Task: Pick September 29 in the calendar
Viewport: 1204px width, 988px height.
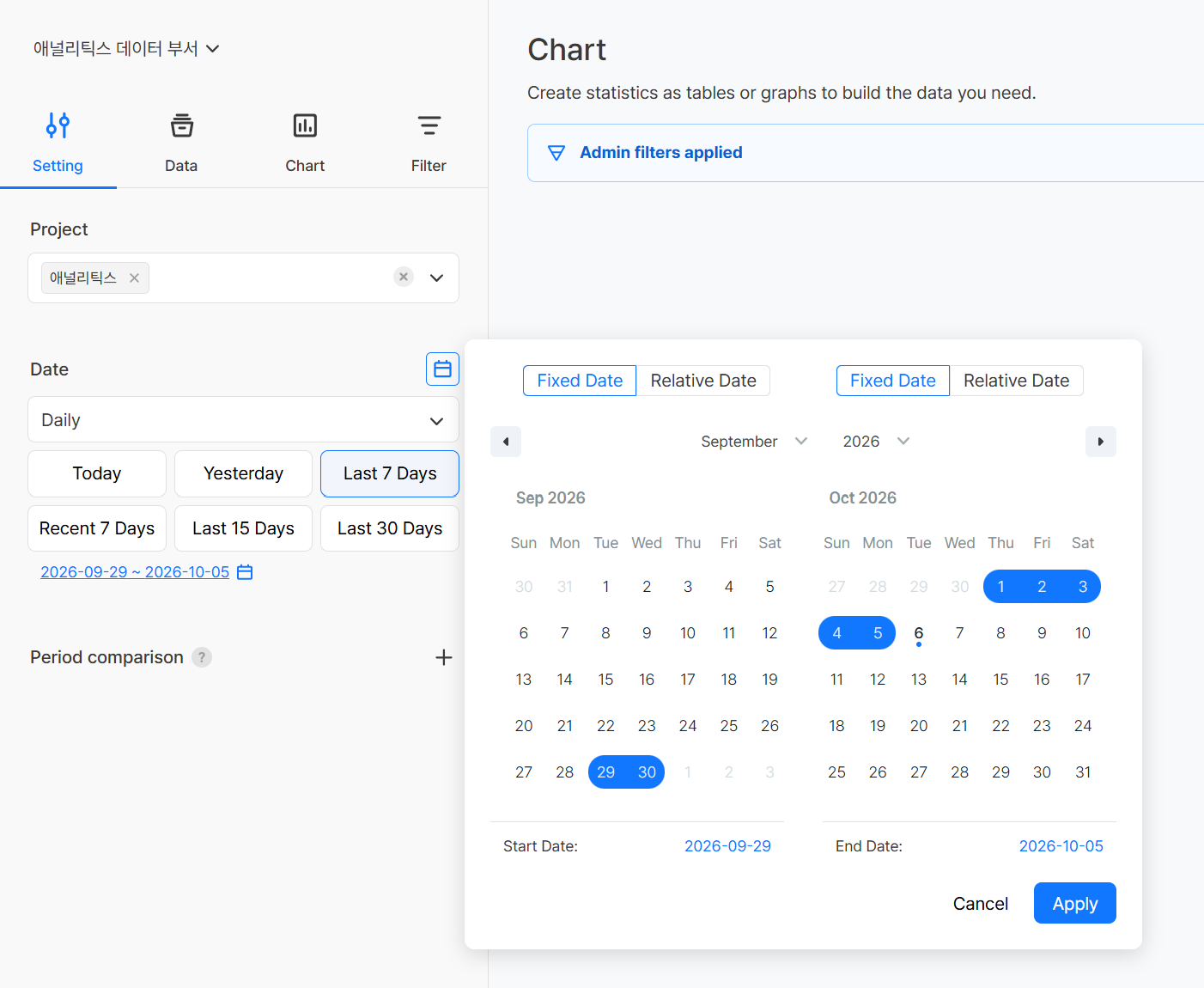Action: [606, 772]
